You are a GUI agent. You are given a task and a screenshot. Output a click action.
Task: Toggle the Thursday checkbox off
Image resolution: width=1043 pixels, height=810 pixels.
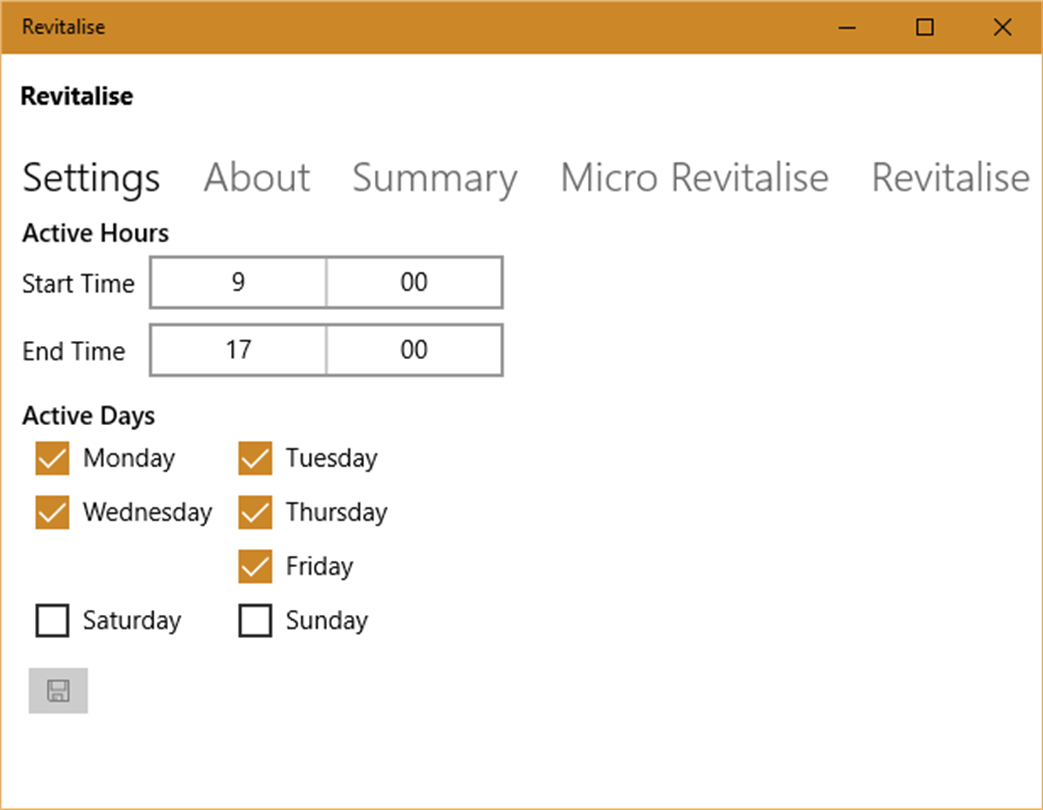coord(255,513)
